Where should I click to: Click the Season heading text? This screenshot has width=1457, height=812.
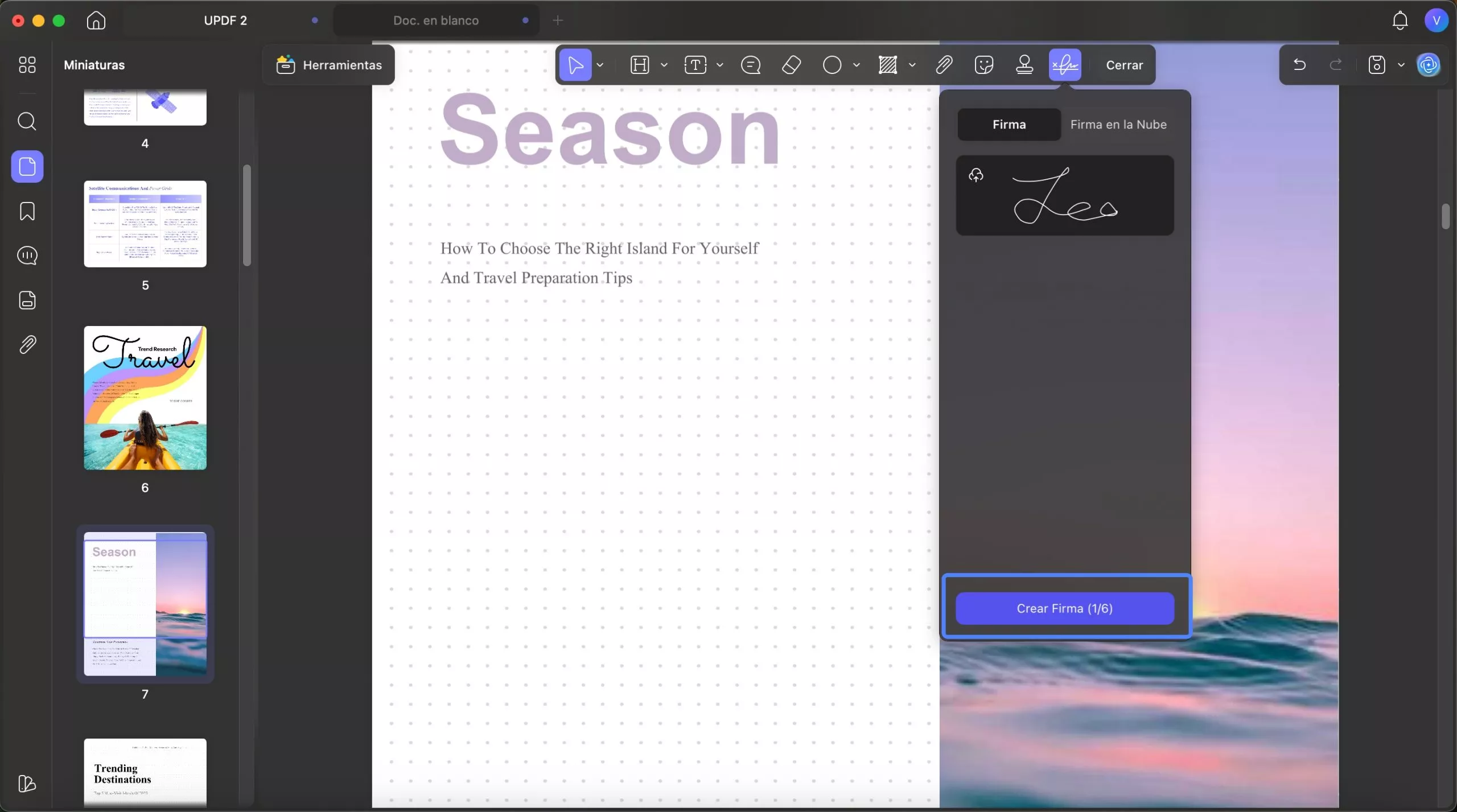[x=610, y=130]
